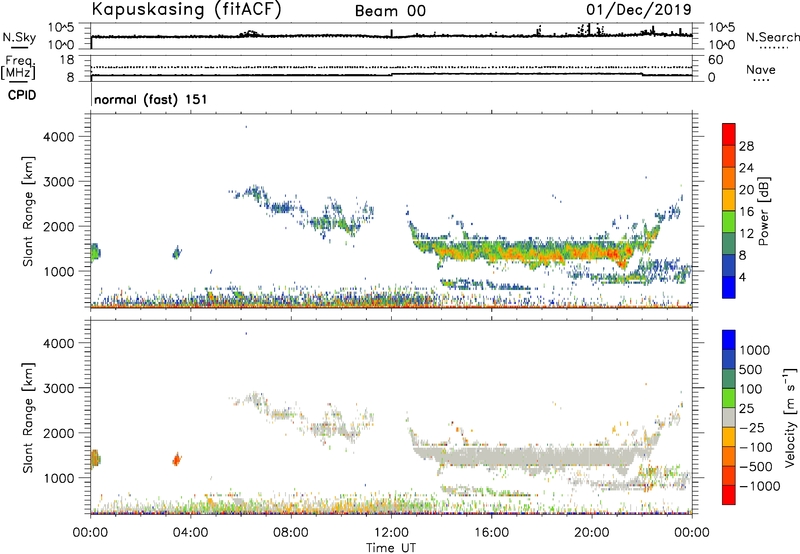Select the "100" Velocity colorbar label

753,389
